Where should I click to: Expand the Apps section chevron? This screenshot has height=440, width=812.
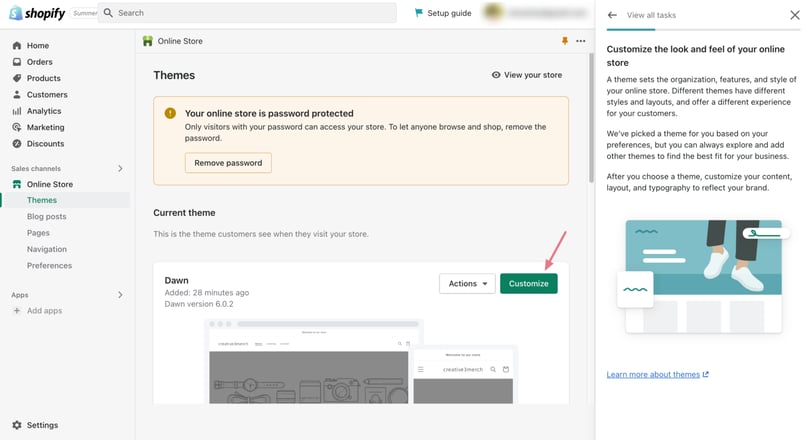(120, 295)
